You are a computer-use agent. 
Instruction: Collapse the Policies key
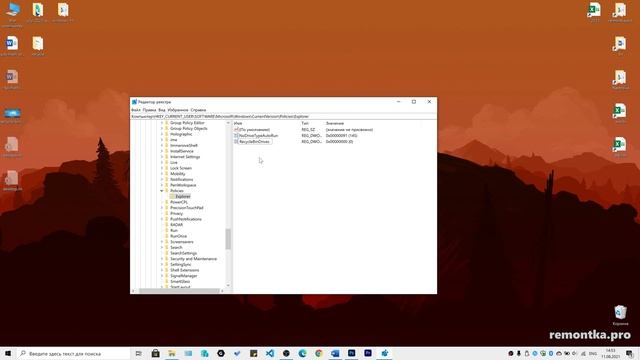coord(162,191)
